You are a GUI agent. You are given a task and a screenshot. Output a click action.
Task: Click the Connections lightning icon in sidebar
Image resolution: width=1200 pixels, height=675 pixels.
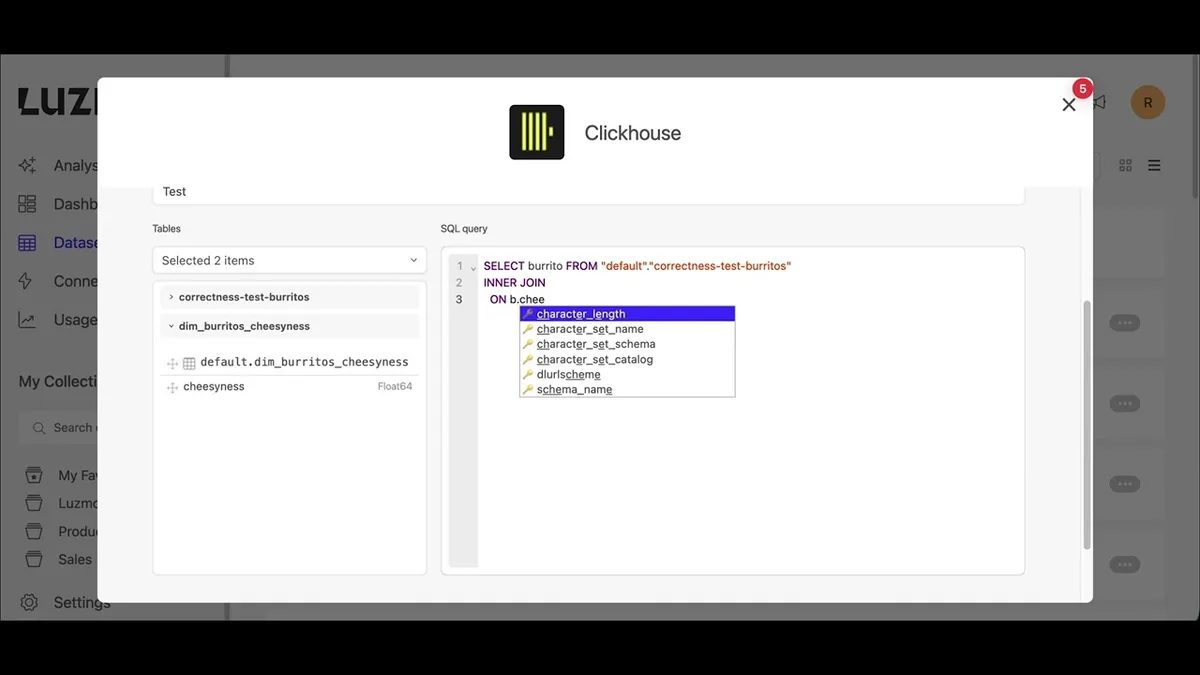pos(27,281)
